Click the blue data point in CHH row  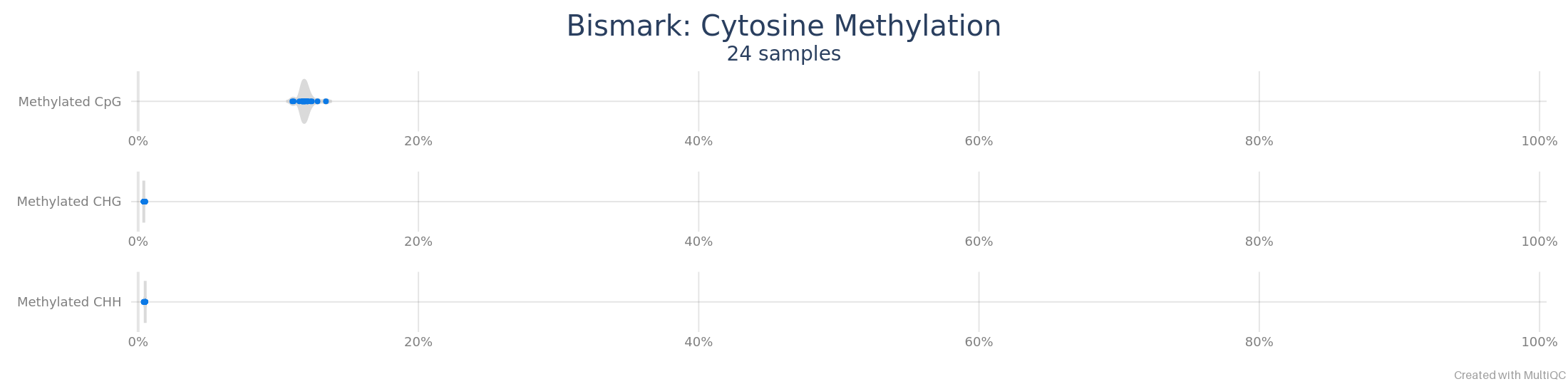point(145,302)
